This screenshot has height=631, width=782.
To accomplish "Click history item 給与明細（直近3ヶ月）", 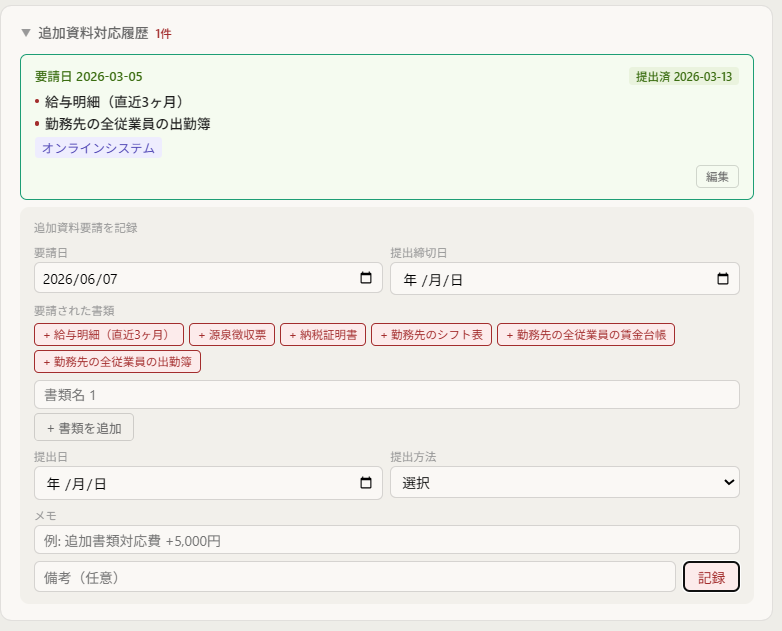I will click(114, 102).
